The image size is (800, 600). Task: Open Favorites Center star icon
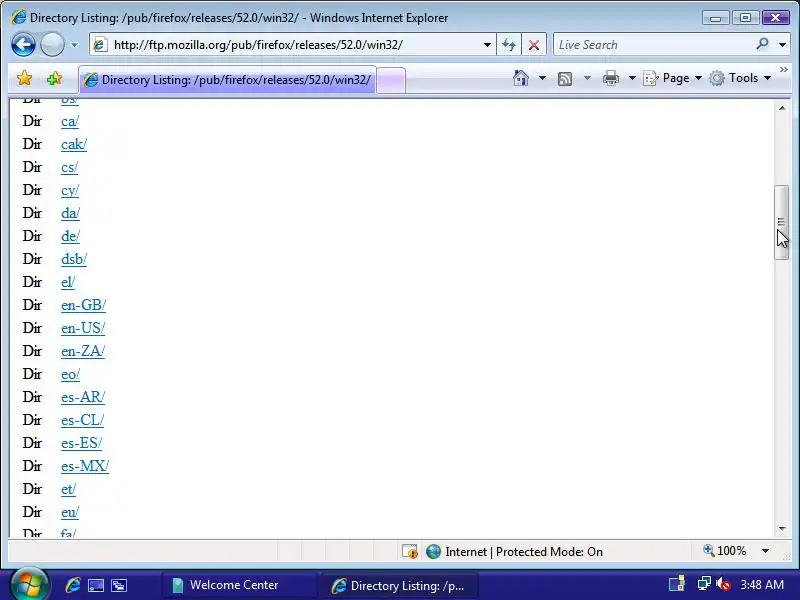pos(24,79)
